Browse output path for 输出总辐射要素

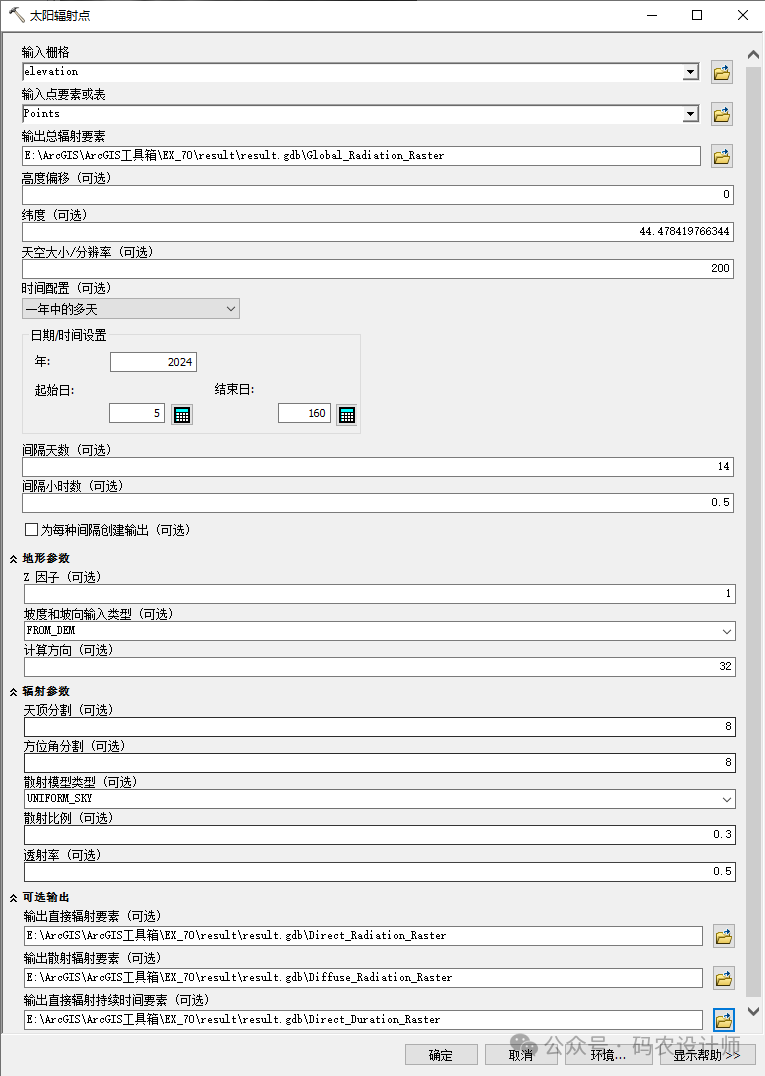(721, 156)
